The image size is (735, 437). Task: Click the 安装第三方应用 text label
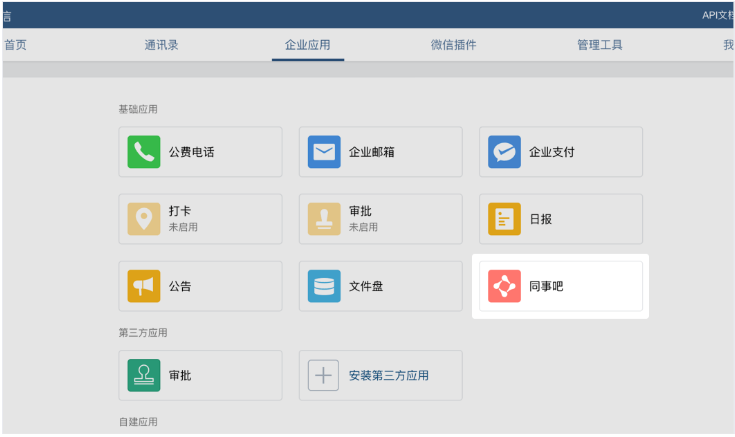[389, 376]
